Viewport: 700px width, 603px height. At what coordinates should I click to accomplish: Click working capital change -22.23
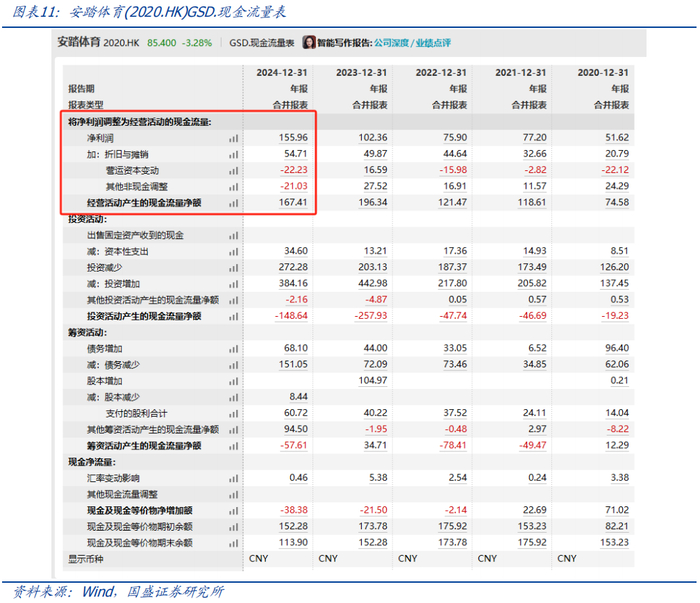(x=294, y=170)
